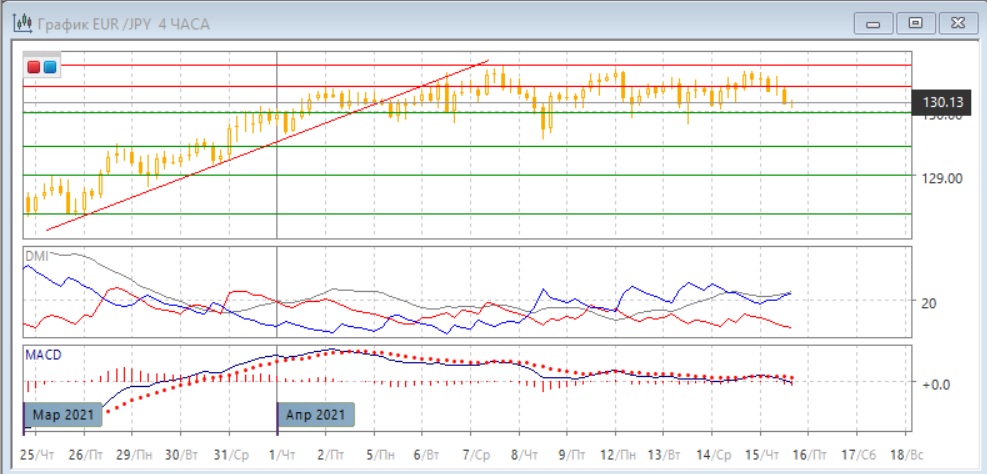This screenshot has width=987, height=474.
Task: Click the window title График EUR/JPY 4 ЧАСА
Action: pos(124,22)
